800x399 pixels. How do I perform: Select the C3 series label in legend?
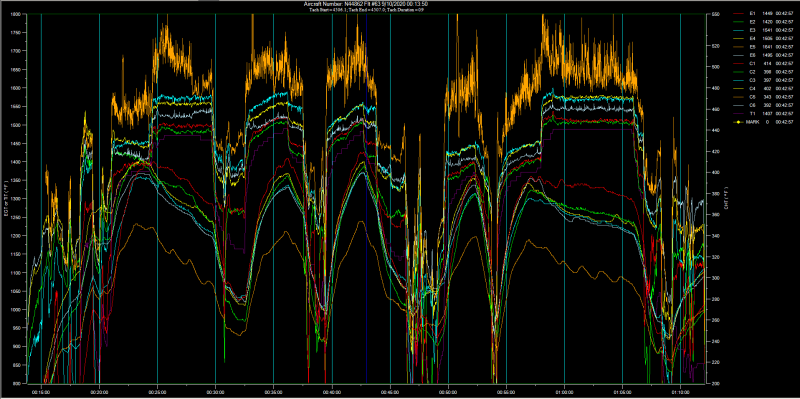(x=753, y=80)
